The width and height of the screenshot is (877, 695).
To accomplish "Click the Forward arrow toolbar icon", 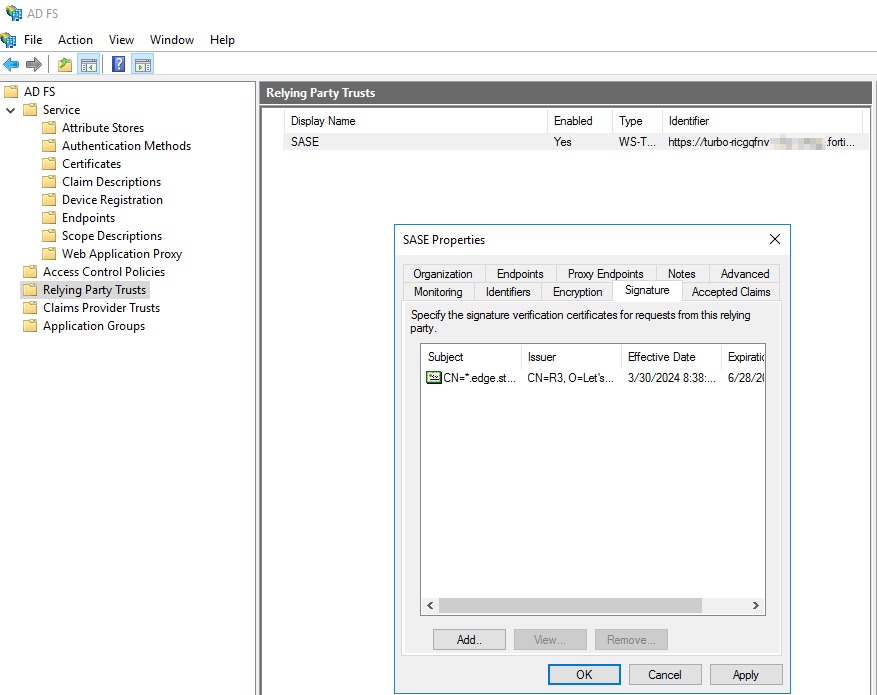I will [x=34, y=65].
